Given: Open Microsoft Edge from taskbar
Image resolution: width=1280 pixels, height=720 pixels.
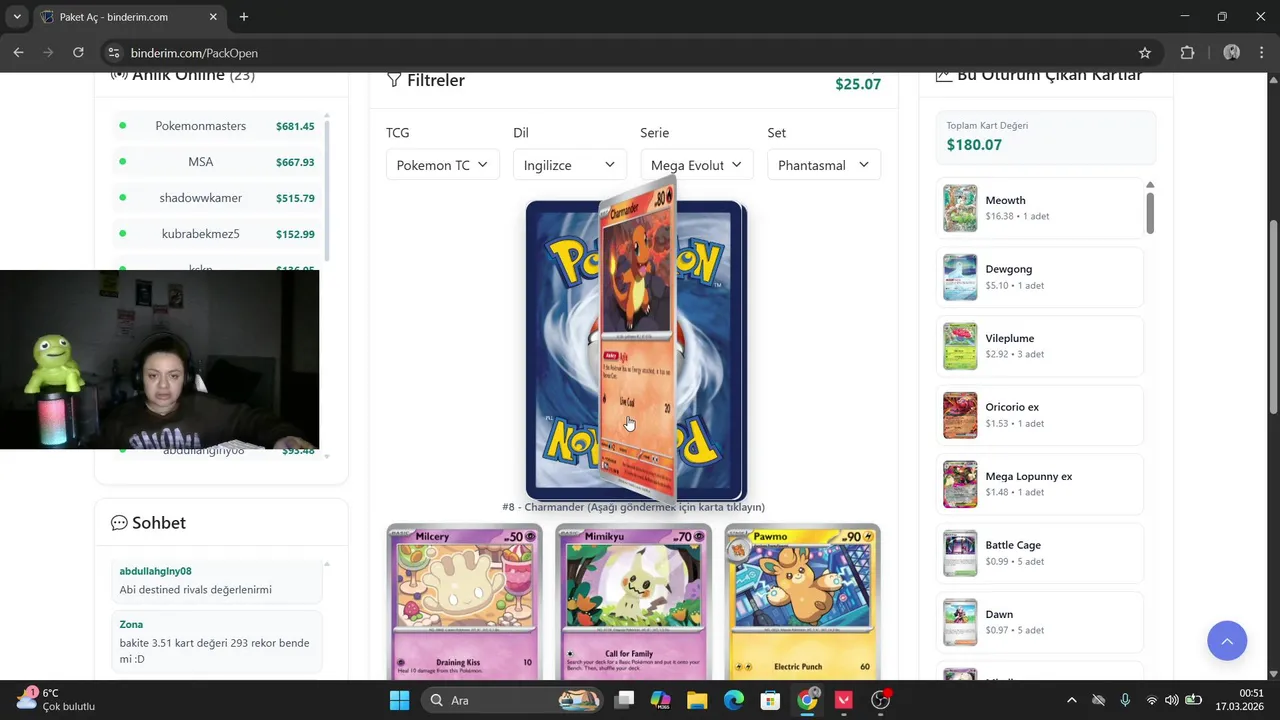Looking at the screenshot, I should pyautogui.click(x=734, y=700).
